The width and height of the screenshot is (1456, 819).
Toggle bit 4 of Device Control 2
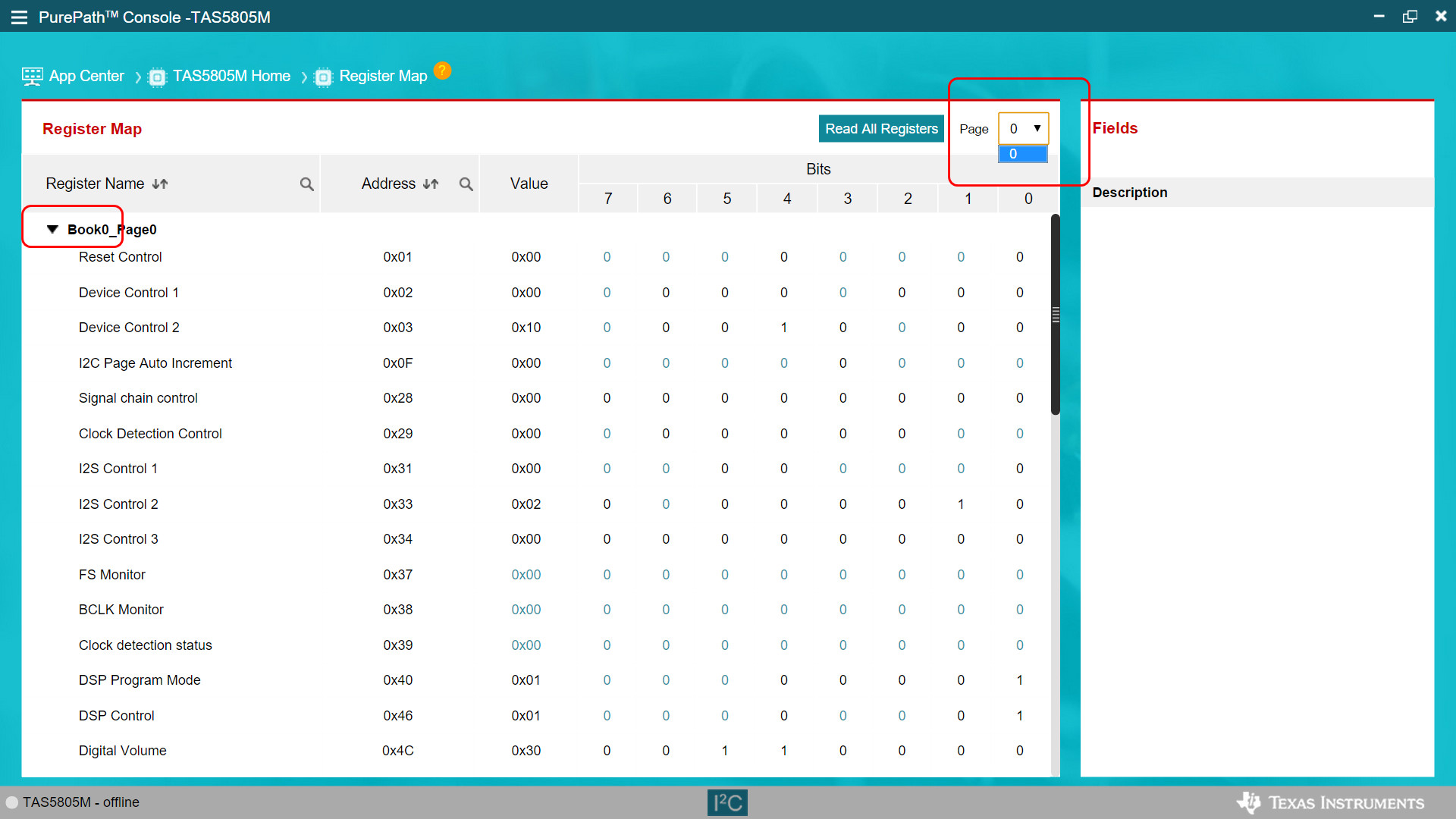click(x=783, y=328)
